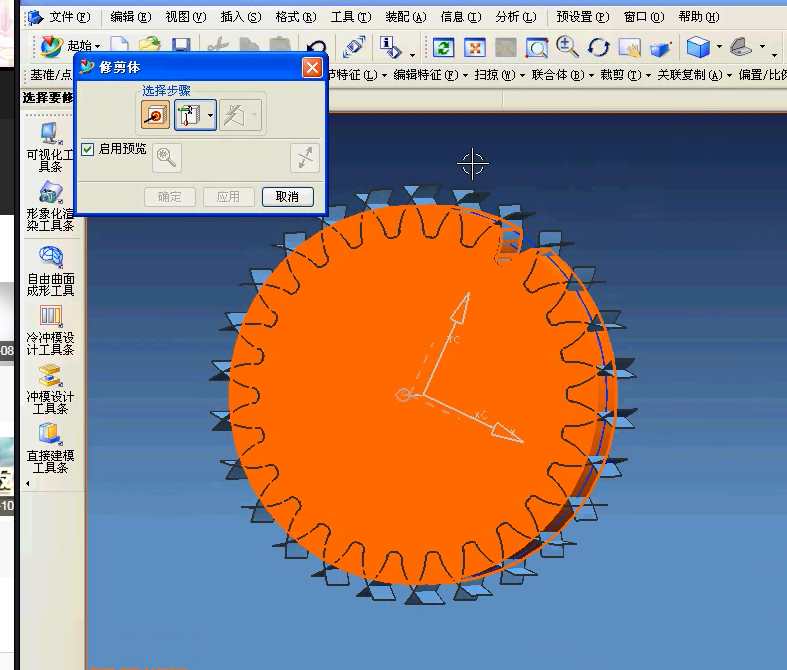The height and width of the screenshot is (670, 787).
Task: Click the shaded rendering style cube icon
Action: [x=698, y=47]
